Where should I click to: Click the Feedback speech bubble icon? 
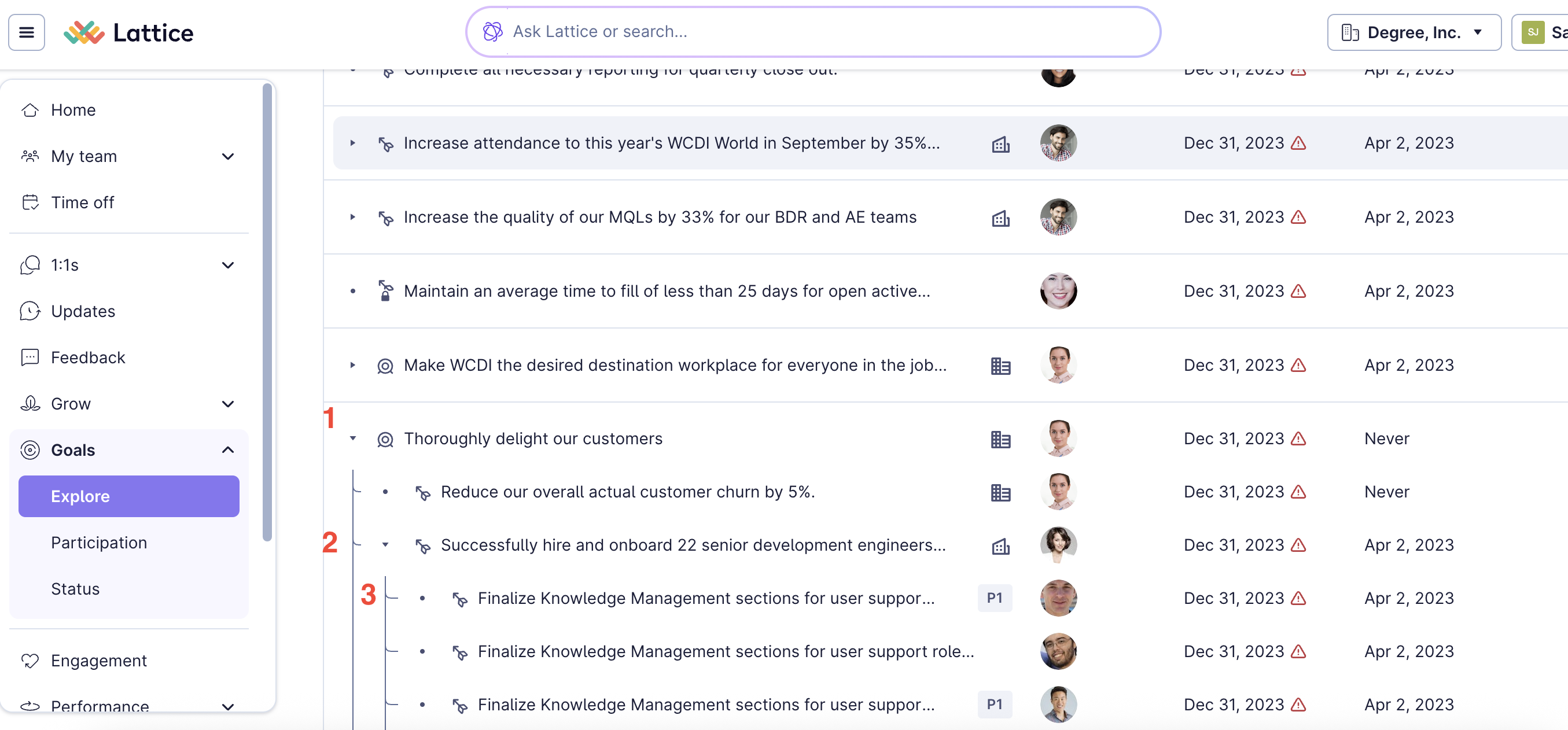pos(30,357)
